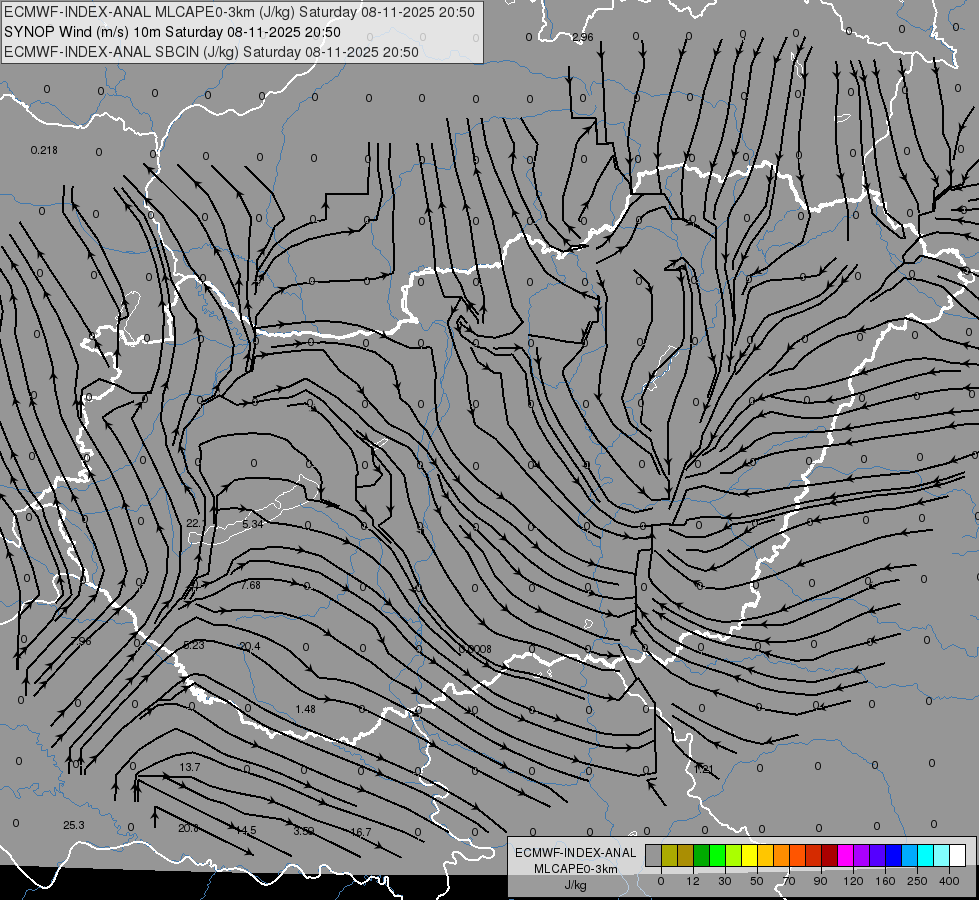Screen dimensions: 979x900
Task: Click the map value 13.7
Action: [x=190, y=767]
